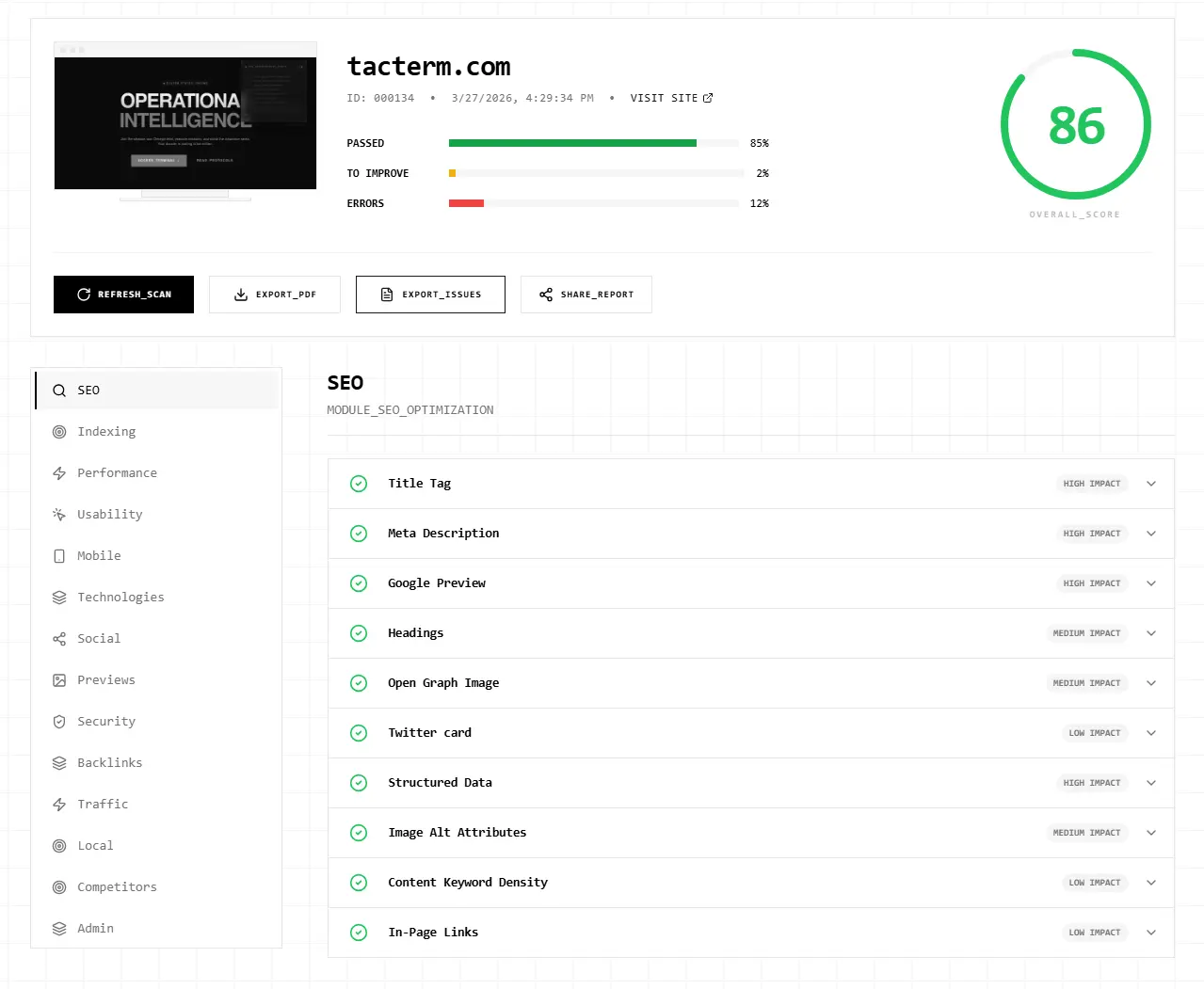Click the EXPORT_PDF button
The image size is (1204, 989).
pos(275,295)
